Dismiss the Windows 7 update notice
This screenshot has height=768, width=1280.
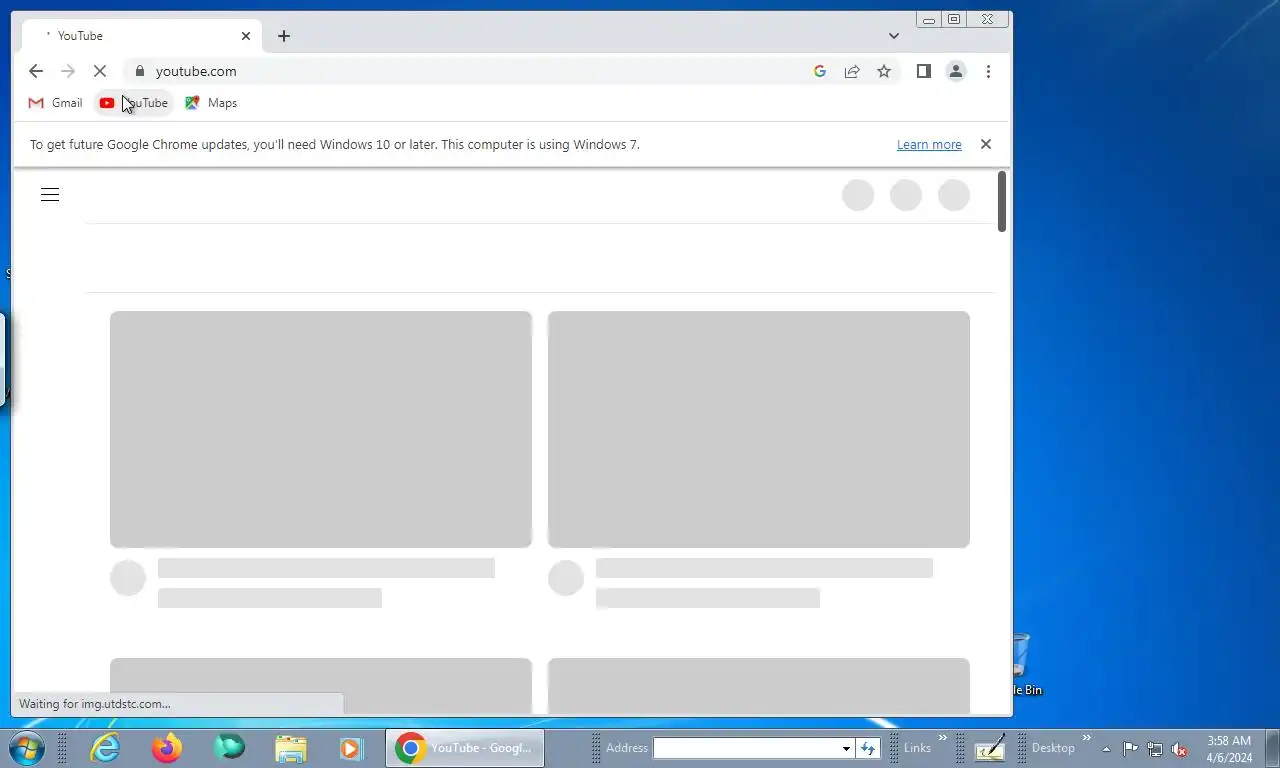986,144
